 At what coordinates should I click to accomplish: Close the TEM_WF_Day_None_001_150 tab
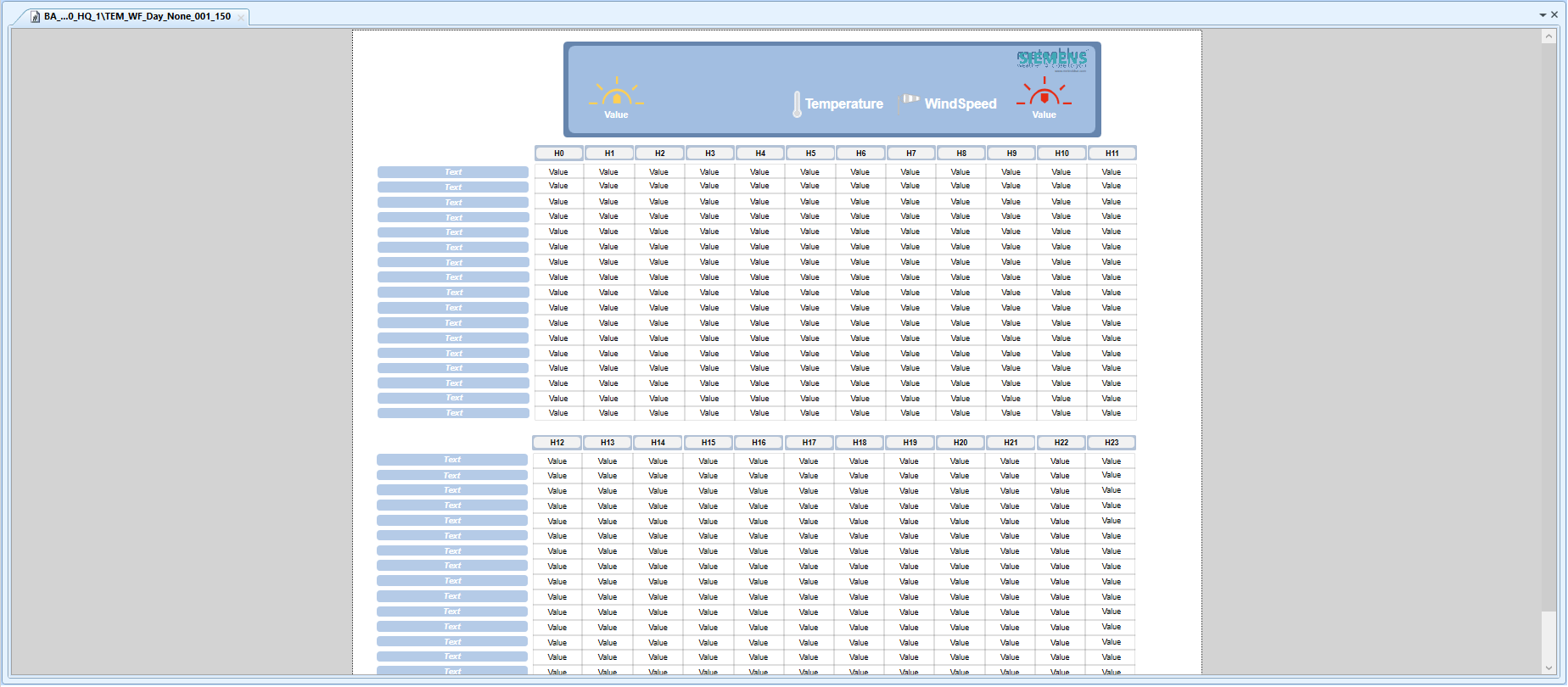tap(241, 17)
